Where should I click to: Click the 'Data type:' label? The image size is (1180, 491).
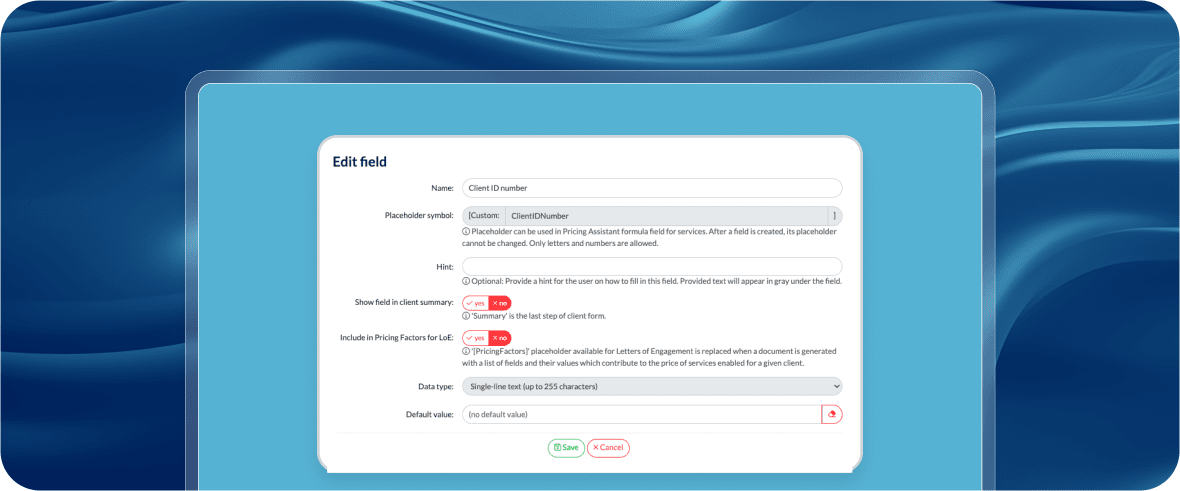click(x=435, y=386)
